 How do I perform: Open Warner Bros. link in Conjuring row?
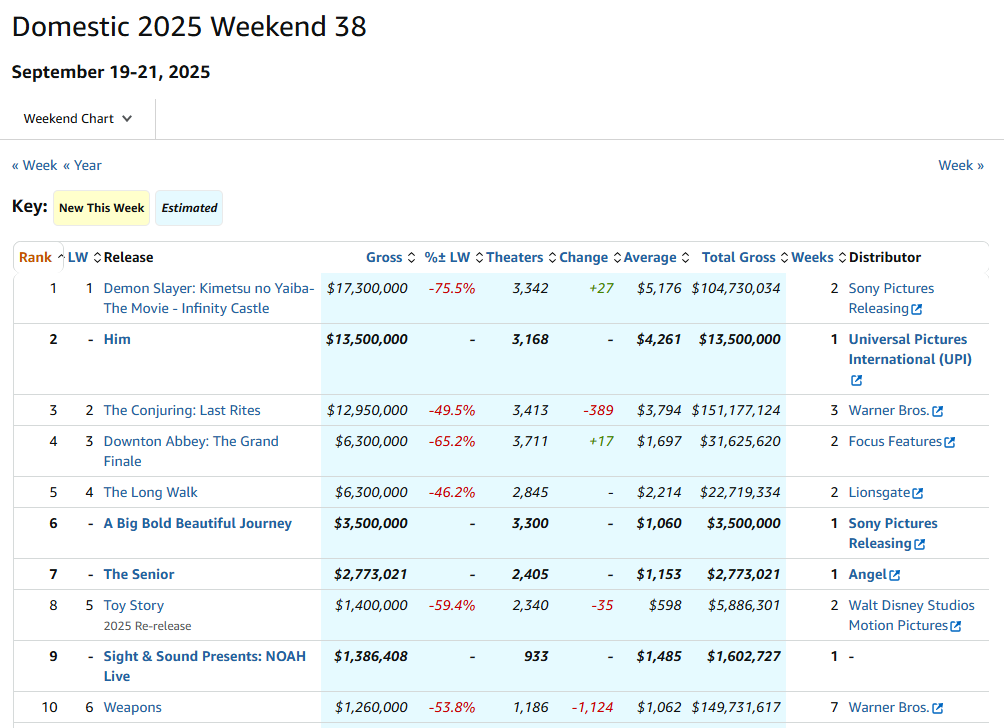889,410
